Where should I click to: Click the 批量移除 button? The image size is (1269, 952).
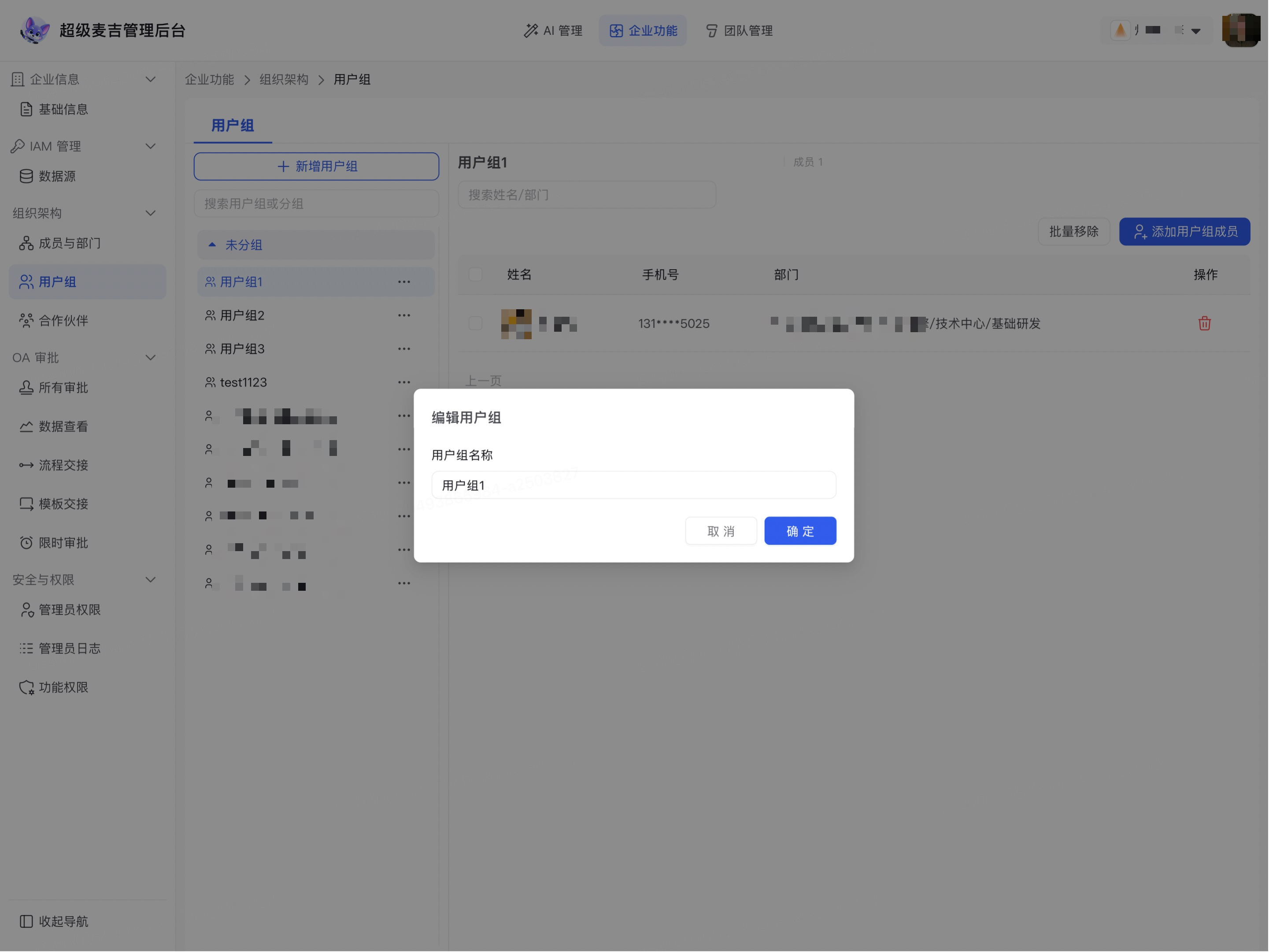1073,231
